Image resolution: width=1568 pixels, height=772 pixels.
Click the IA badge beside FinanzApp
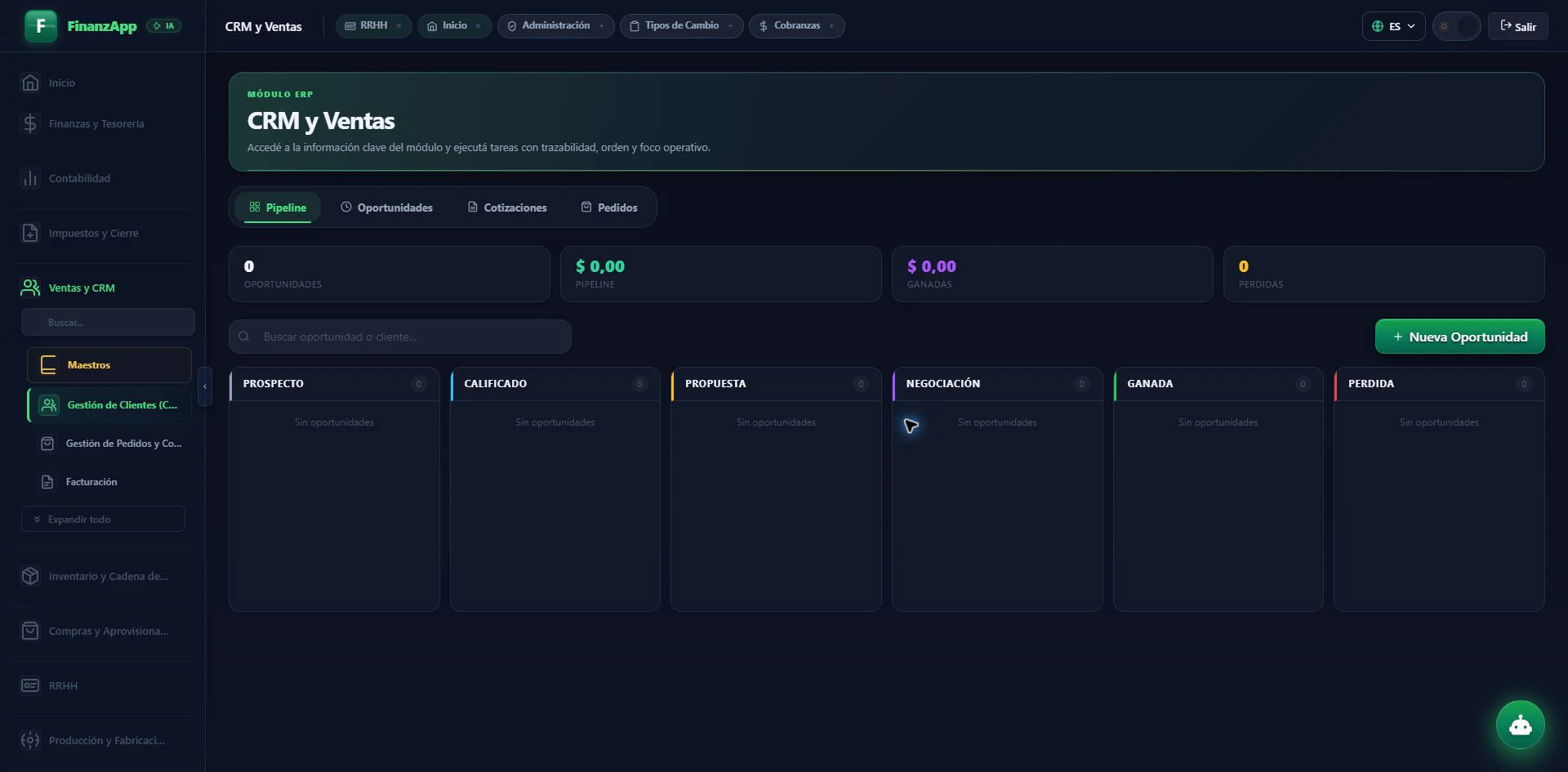tap(164, 26)
